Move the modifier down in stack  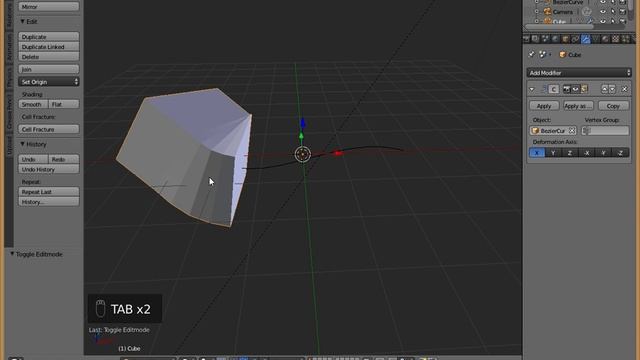[x=612, y=89]
